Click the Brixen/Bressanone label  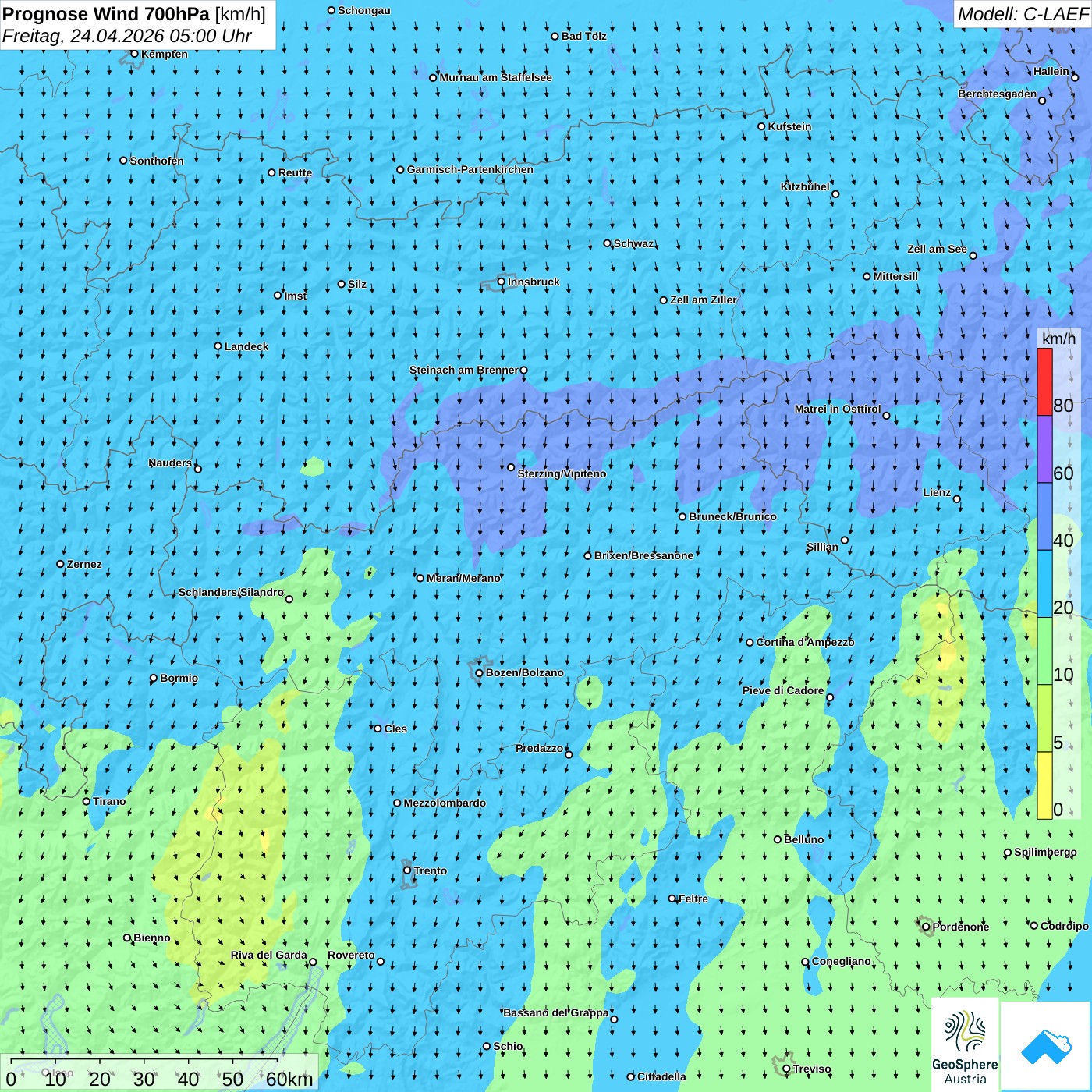(643, 555)
